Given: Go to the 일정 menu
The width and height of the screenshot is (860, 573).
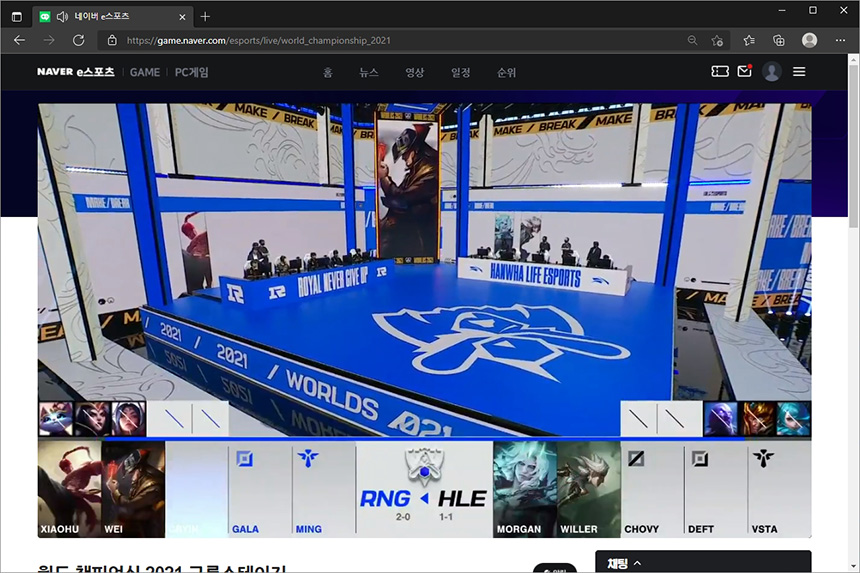Looking at the screenshot, I should 461,72.
